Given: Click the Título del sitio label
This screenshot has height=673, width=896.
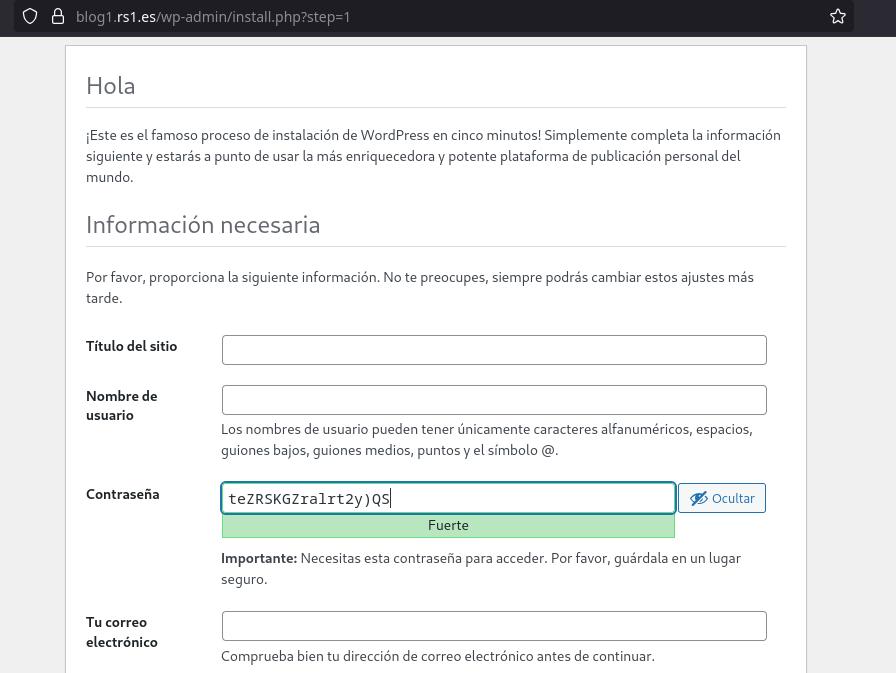Looking at the screenshot, I should [131, 346].
